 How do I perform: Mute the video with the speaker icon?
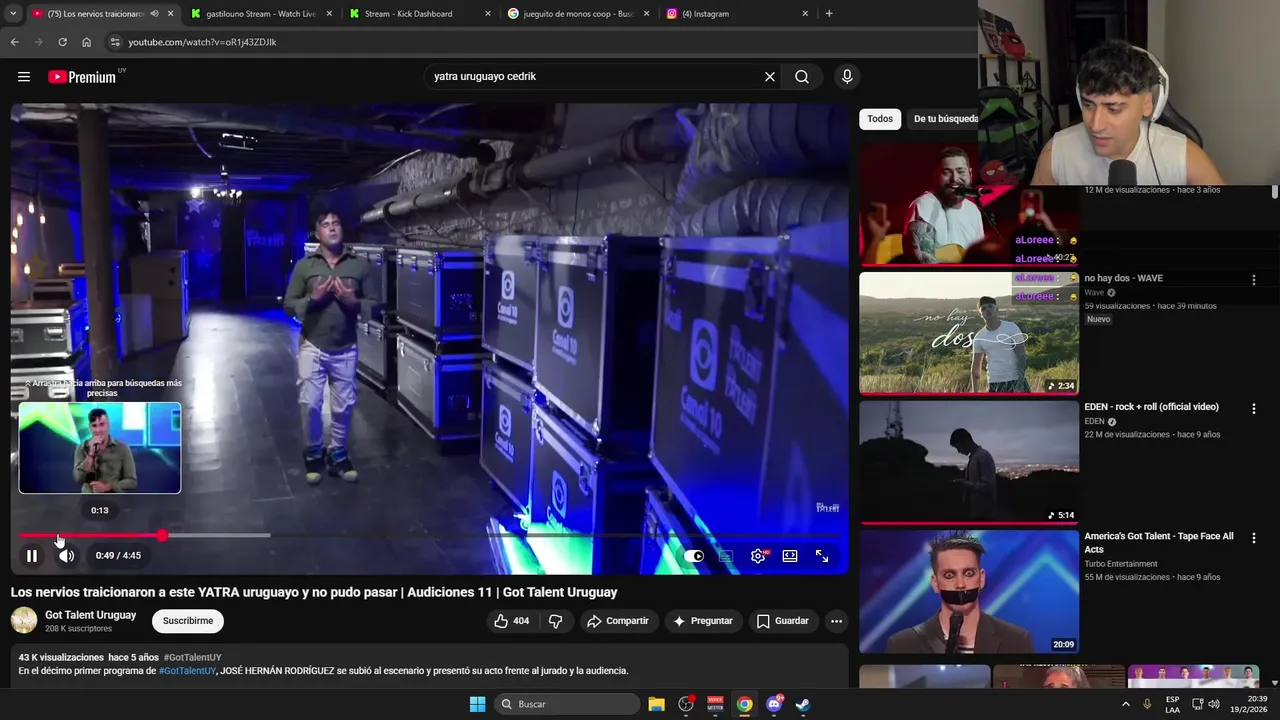(66, 556)
